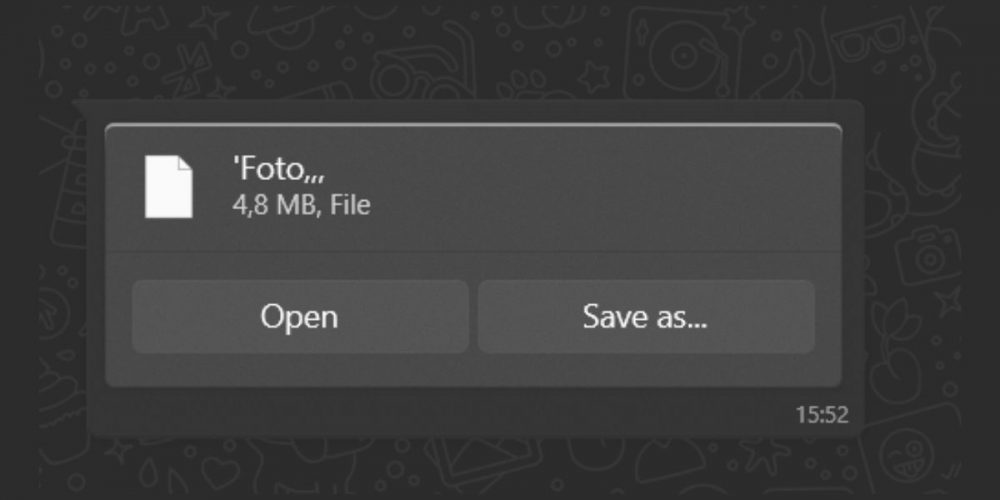
Task: Click the empty bubble strip left of the timestamp
Action: (440, 413)
